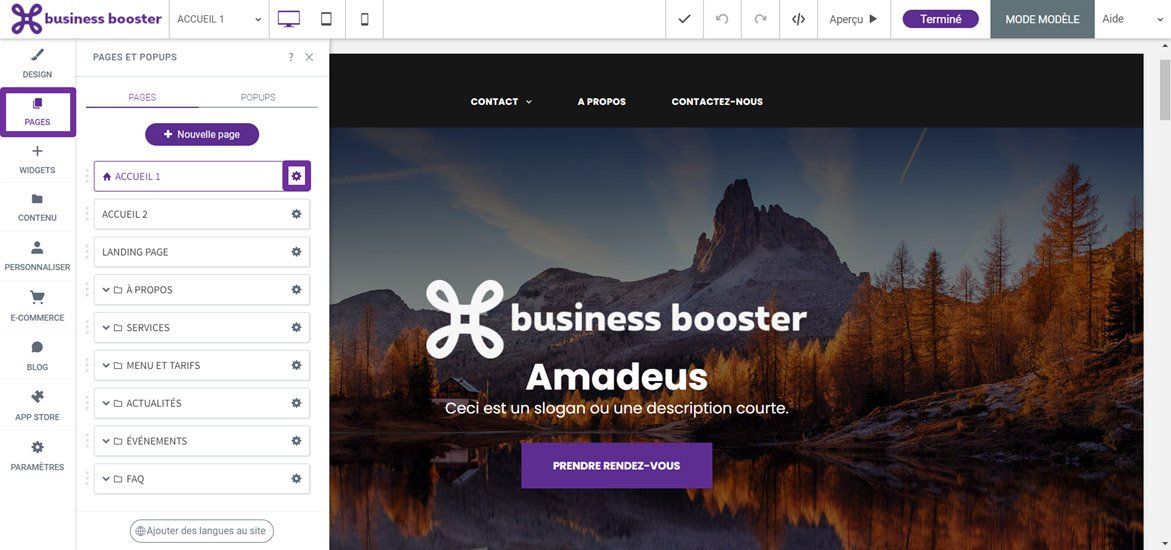Click Ajouter des langues au site
1171x550 pixels.
[x=202, y=531]
